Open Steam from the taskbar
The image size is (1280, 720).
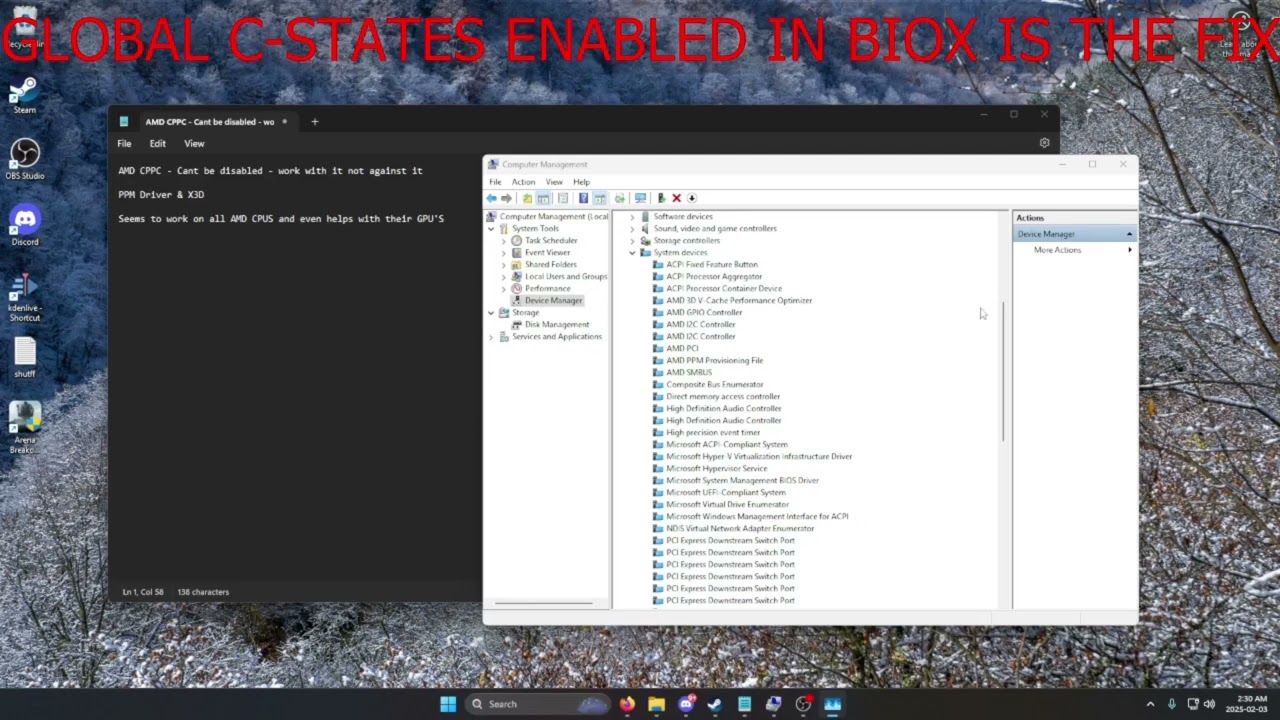715,704
